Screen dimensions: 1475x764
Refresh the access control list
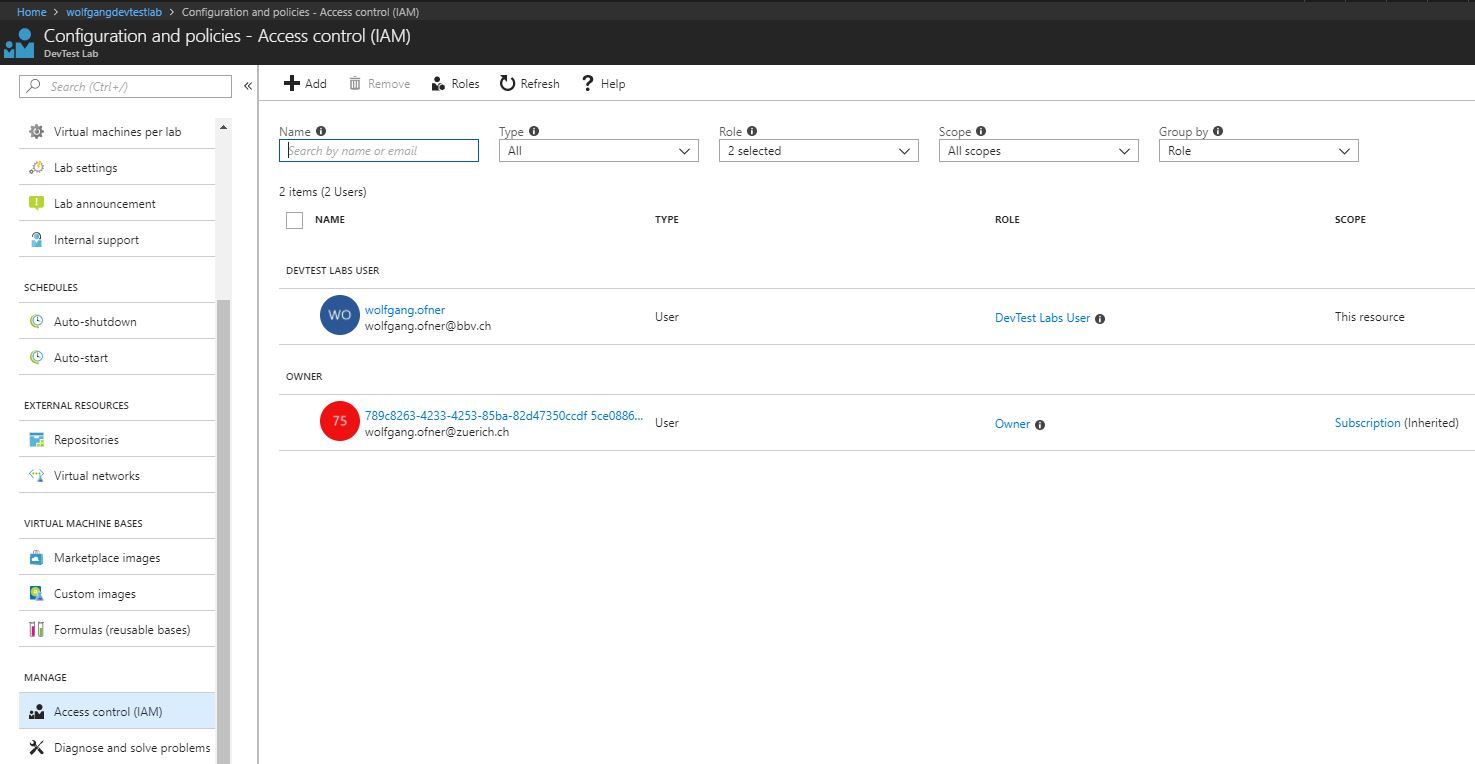(529, 83)
